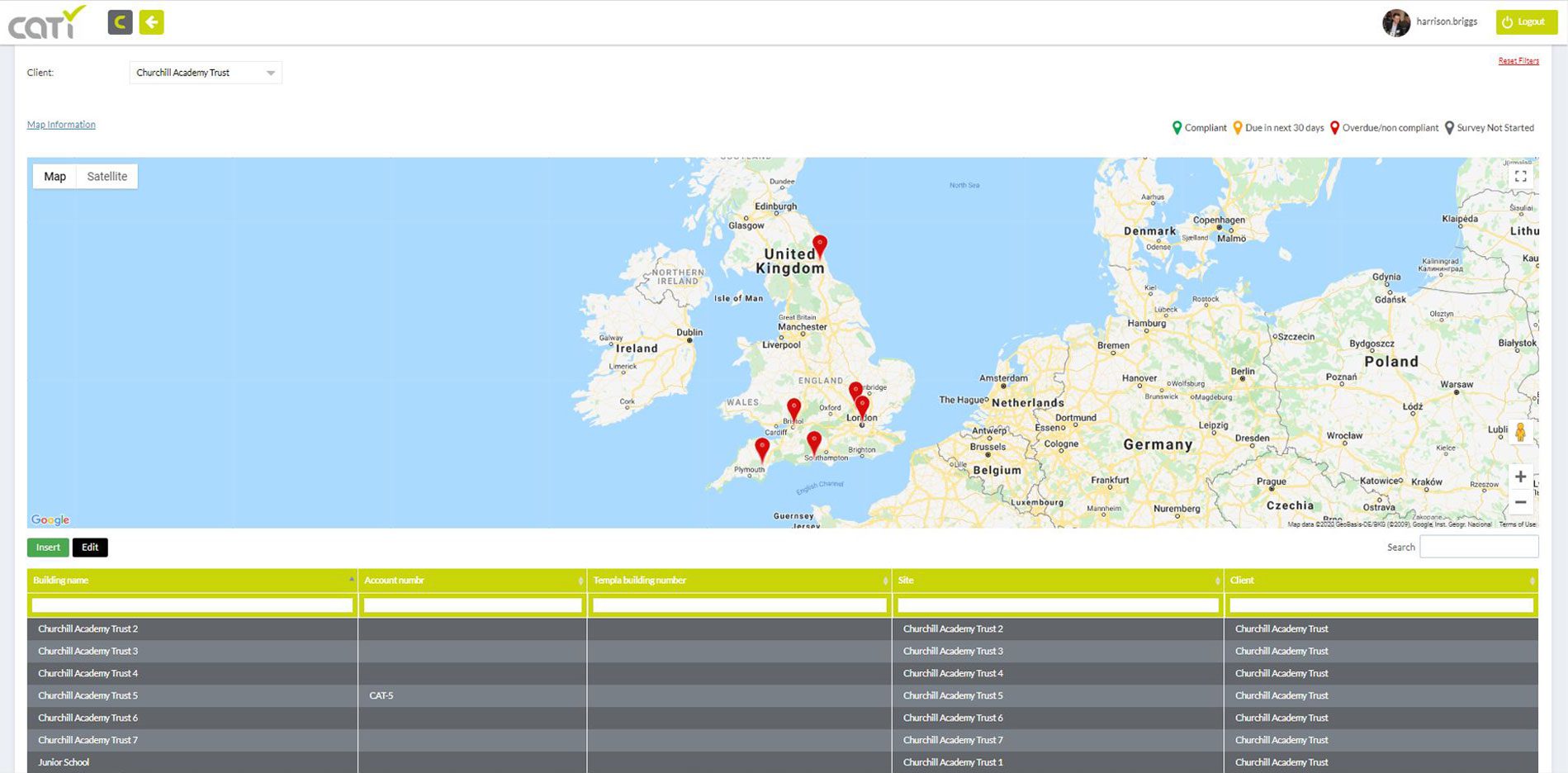Click the green back arrow button
This screenshot has height=773, width=1568.
pyautogui.click(x=151, y=22)
